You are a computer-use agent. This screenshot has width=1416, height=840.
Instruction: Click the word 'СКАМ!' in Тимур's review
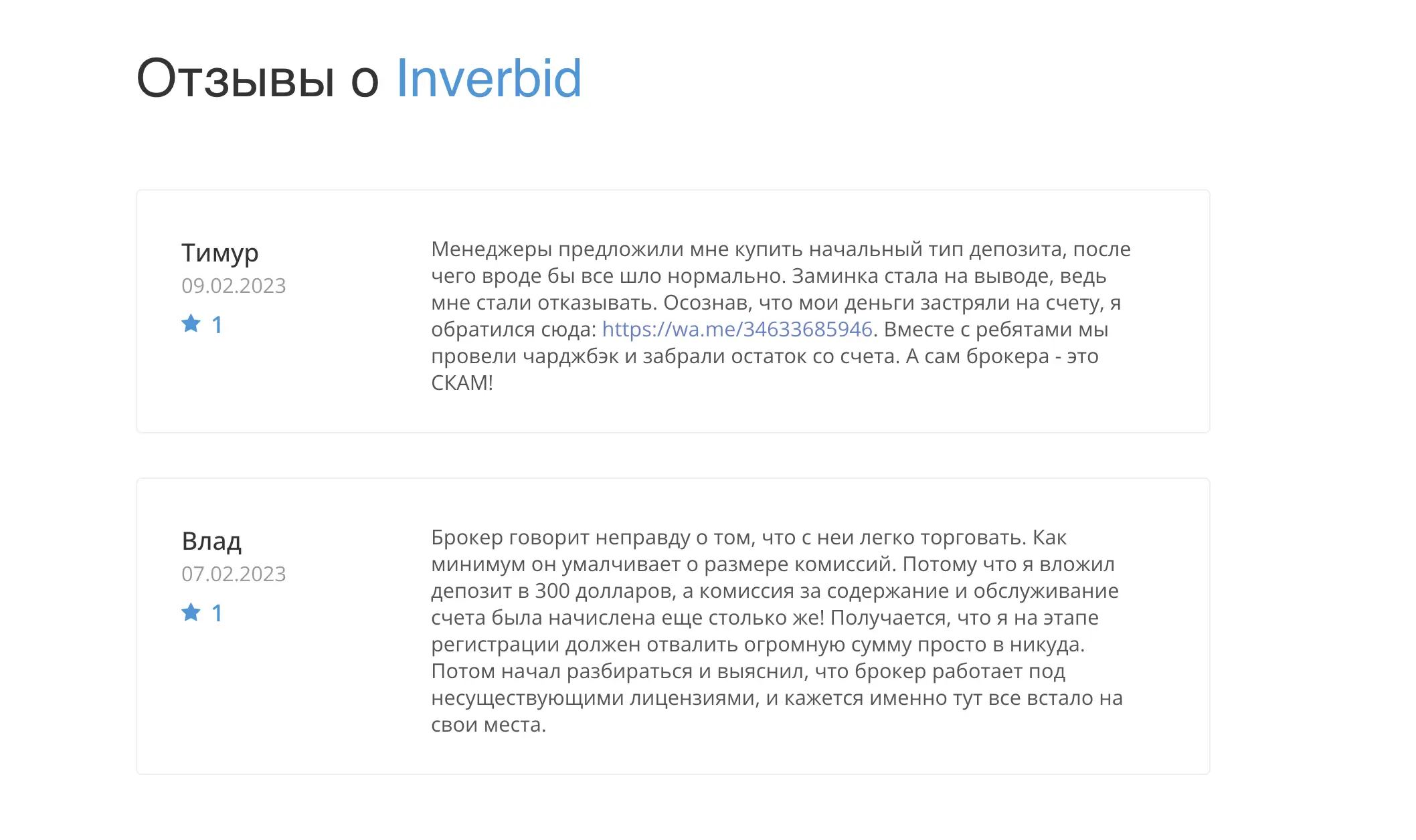click(462, 383)
